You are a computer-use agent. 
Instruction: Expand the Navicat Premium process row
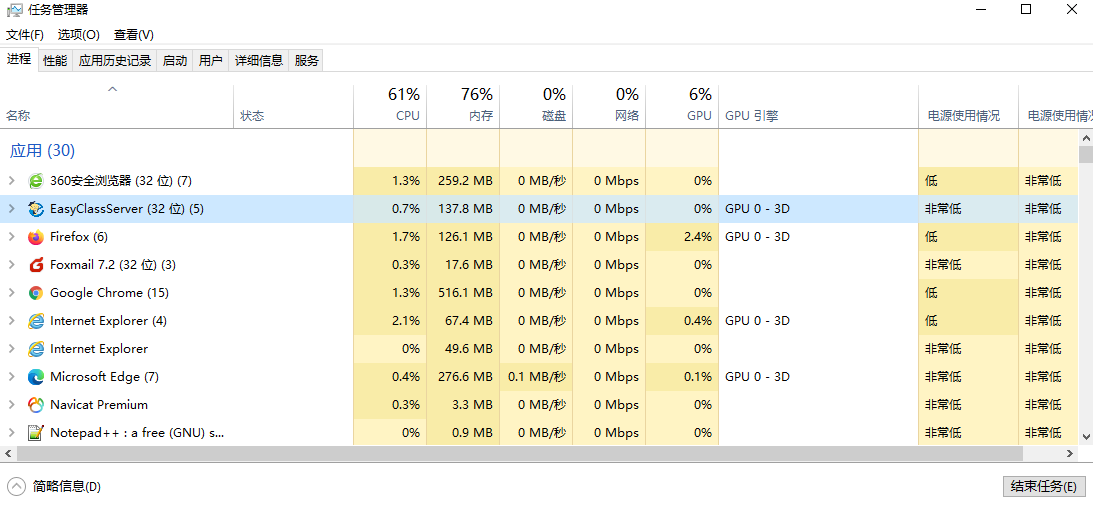(11, 404)
